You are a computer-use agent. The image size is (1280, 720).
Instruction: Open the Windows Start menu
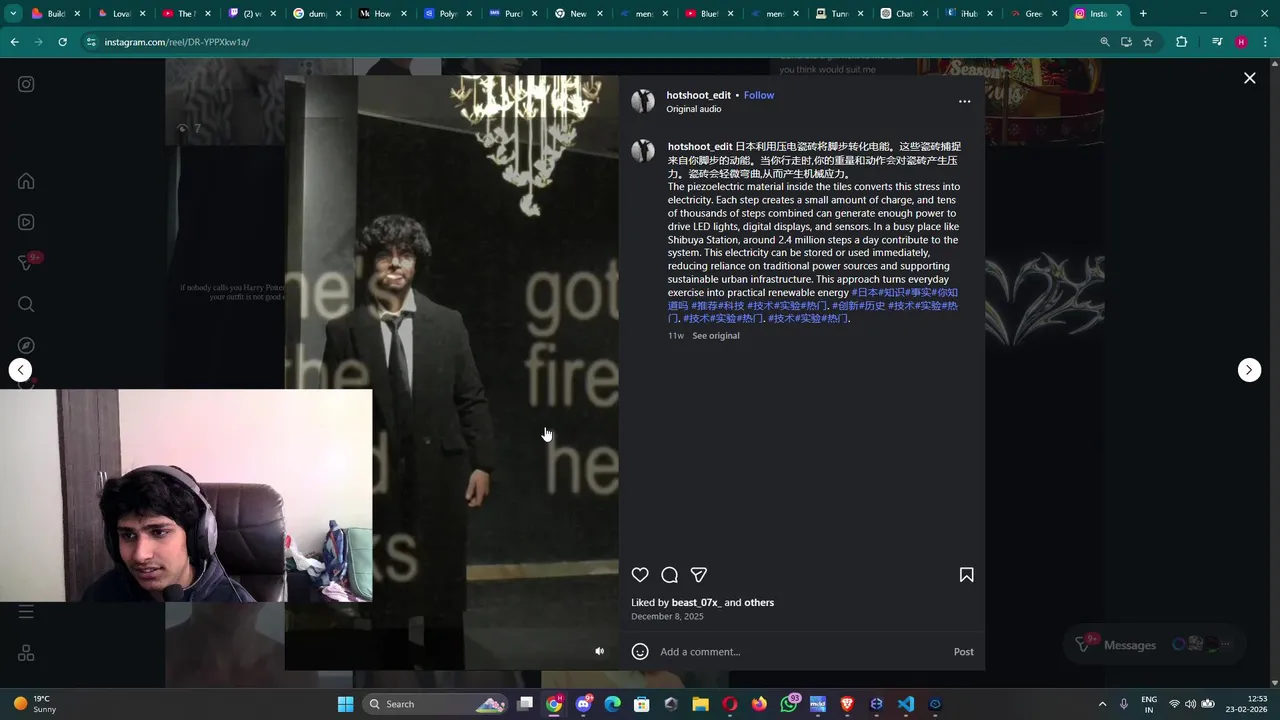point(345,704)
